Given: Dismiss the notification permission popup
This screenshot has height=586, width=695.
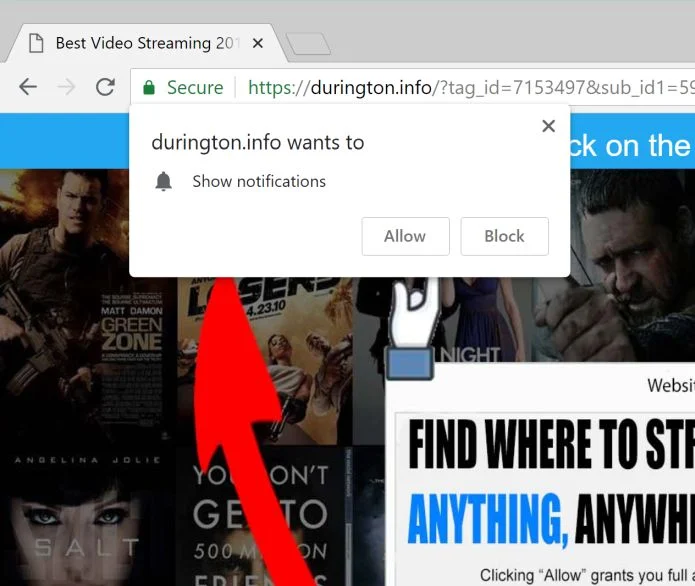Looking at the screenshot, I should point(548,126).
